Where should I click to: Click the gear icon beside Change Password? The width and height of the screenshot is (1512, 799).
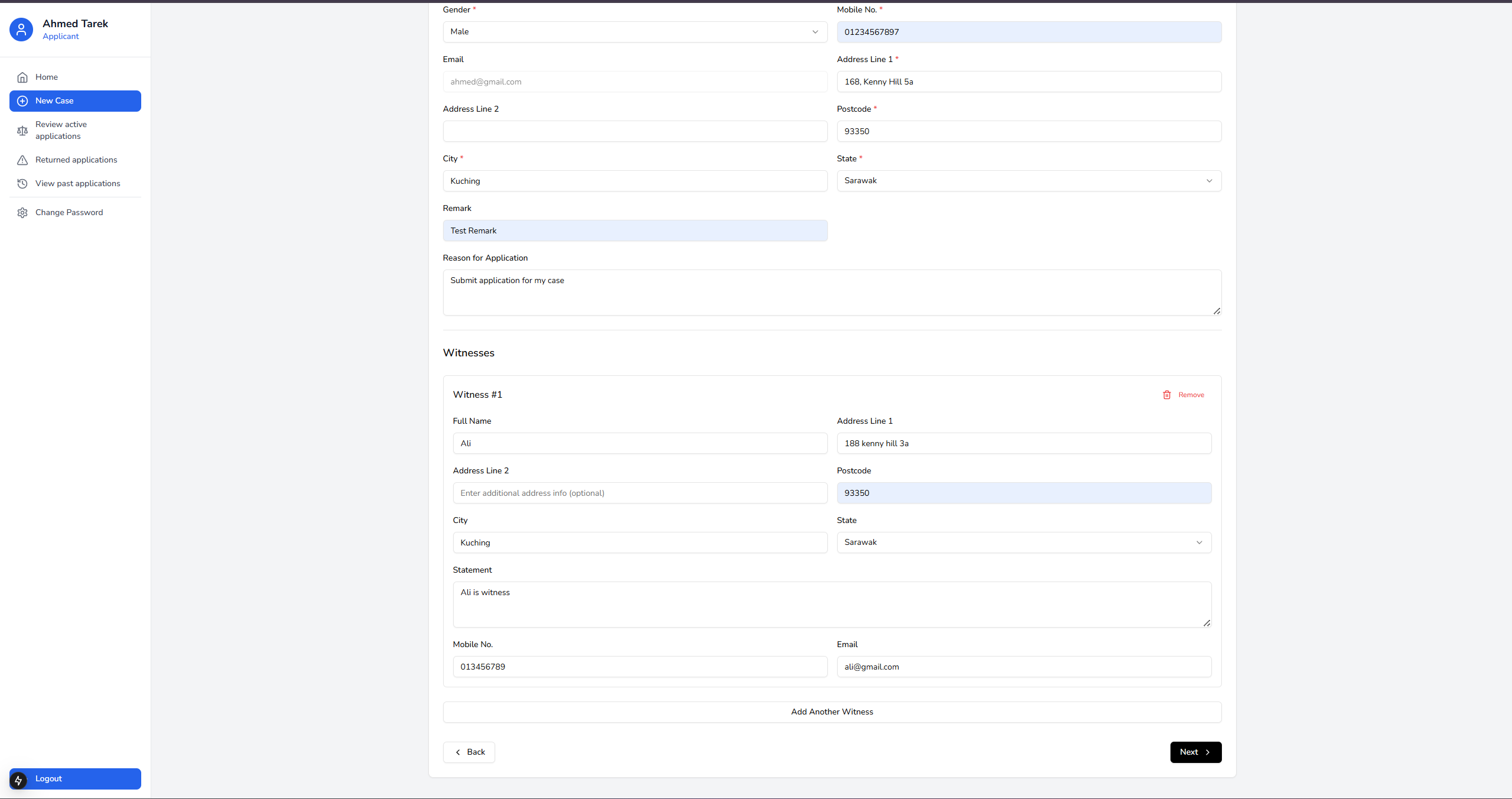pyautogui.click(x=22, y=213)
